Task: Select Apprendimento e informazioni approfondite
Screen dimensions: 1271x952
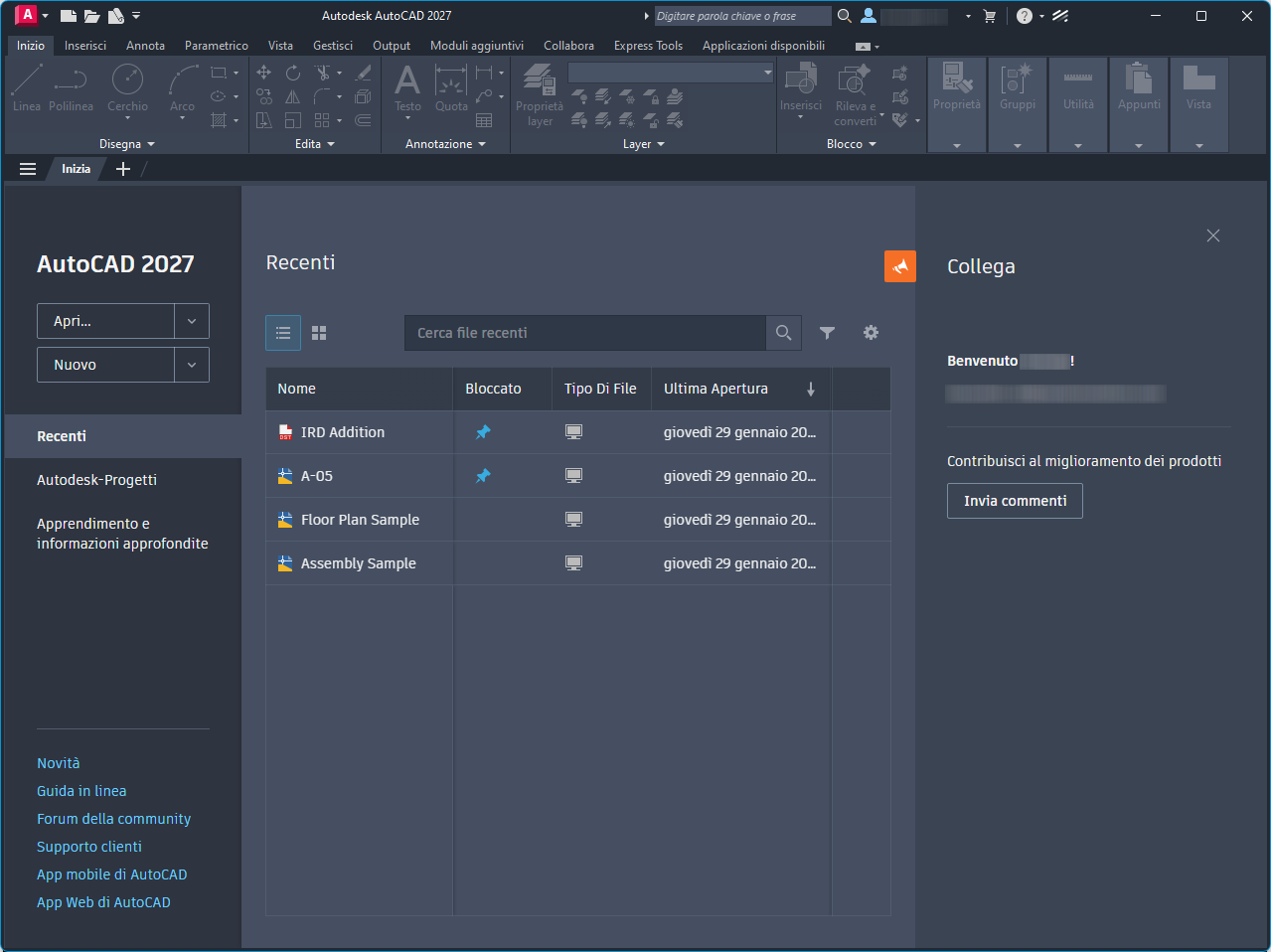Action: coord(123,534)
